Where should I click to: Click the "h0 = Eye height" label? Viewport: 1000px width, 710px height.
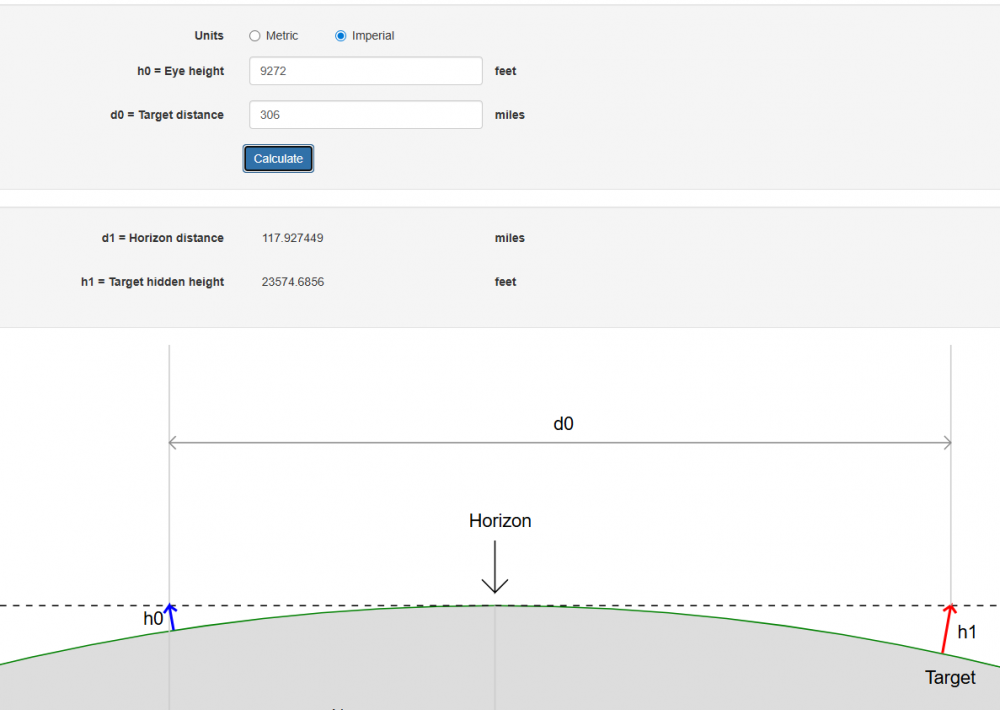[180, 72]
